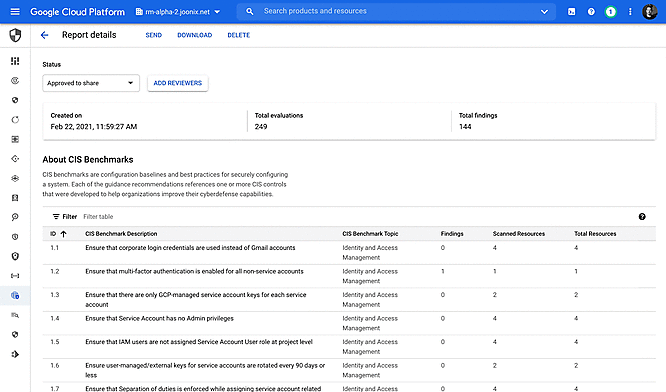
Task: Open the vertical three-dot settings menu
Action: (x=630, y=12)
